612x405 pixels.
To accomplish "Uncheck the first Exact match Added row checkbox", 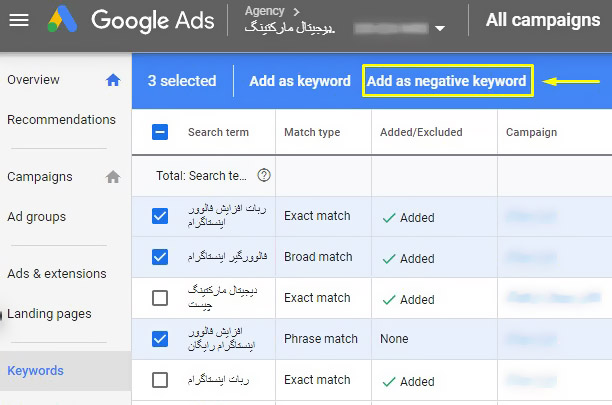I will click(x=160, y=216).
